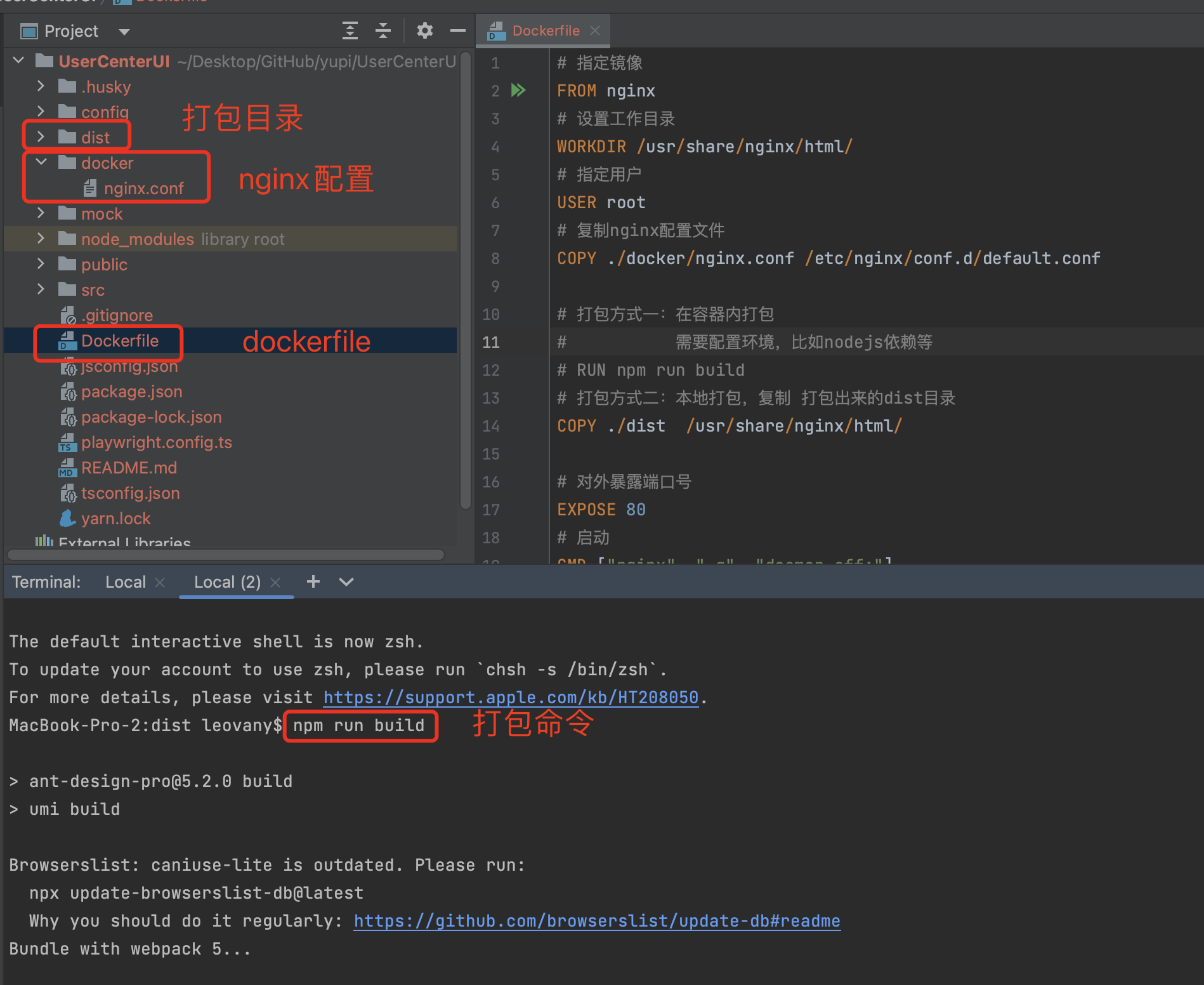Click the EXPOSE 80 line in editor
Viewport: 1204px width, 985px height.
pos(601,510)
